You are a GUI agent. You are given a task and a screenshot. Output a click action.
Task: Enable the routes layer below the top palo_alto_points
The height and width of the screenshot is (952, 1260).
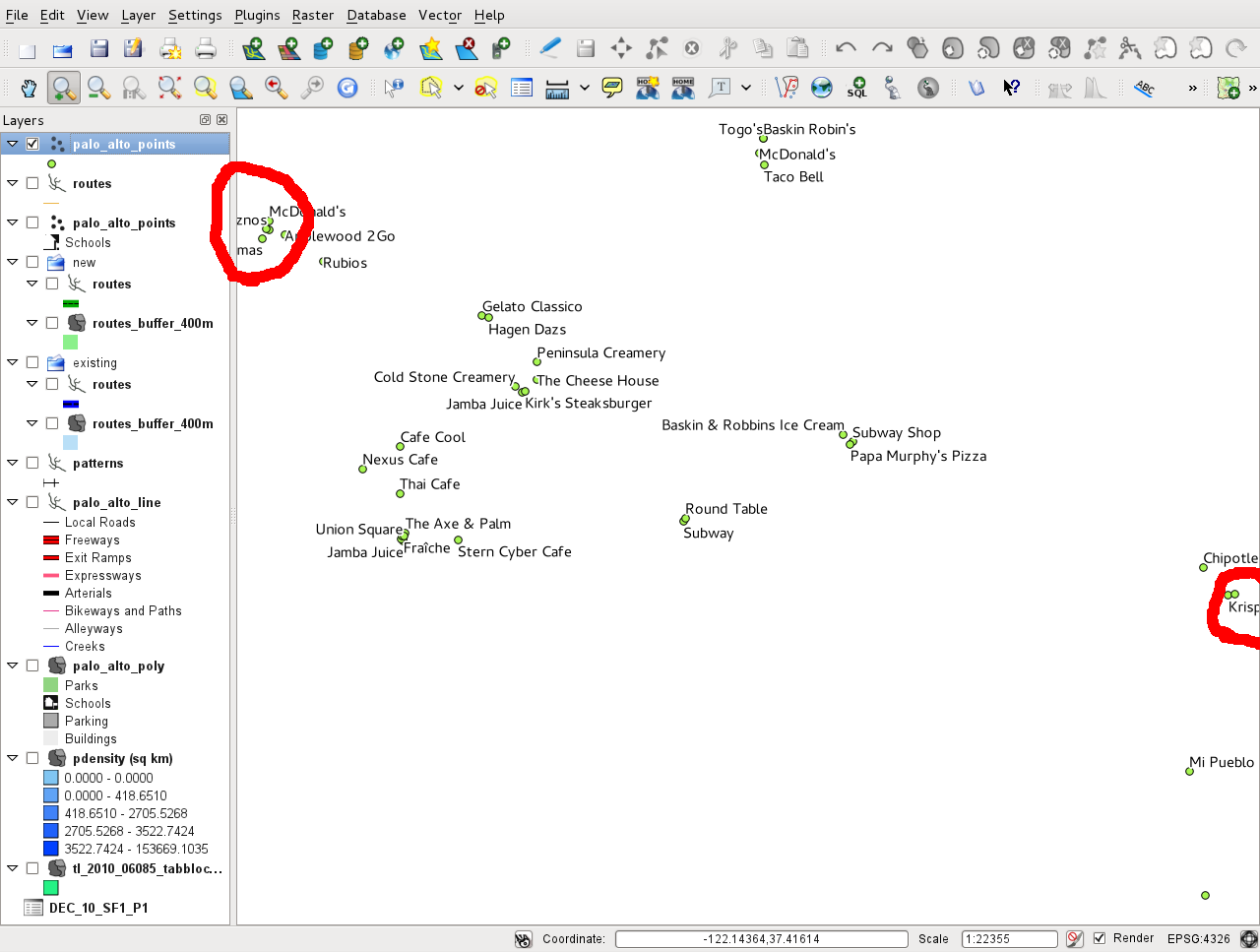coord(32,183)
